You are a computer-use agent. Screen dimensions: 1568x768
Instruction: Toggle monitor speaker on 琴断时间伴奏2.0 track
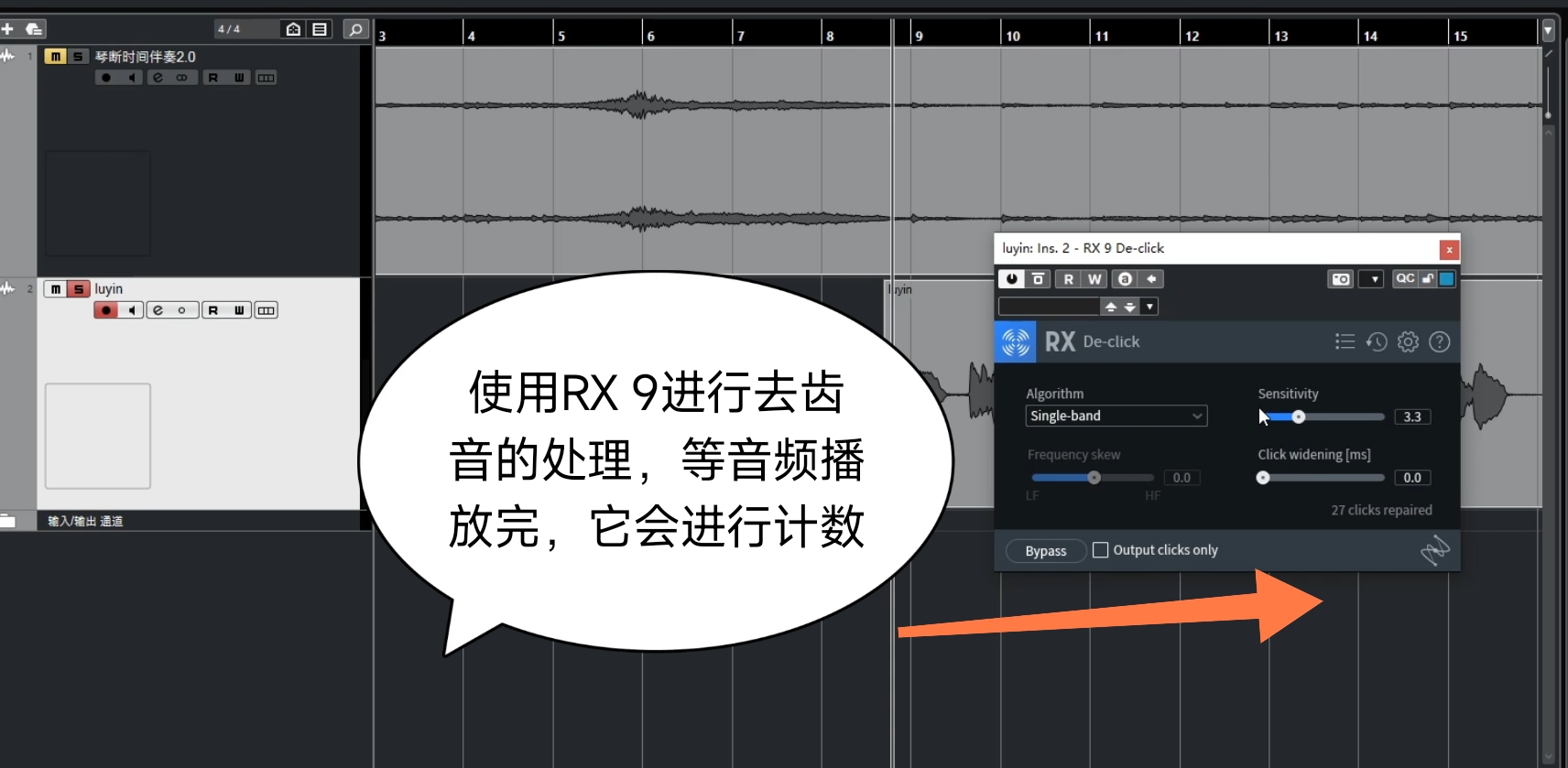tap(131, 78)
